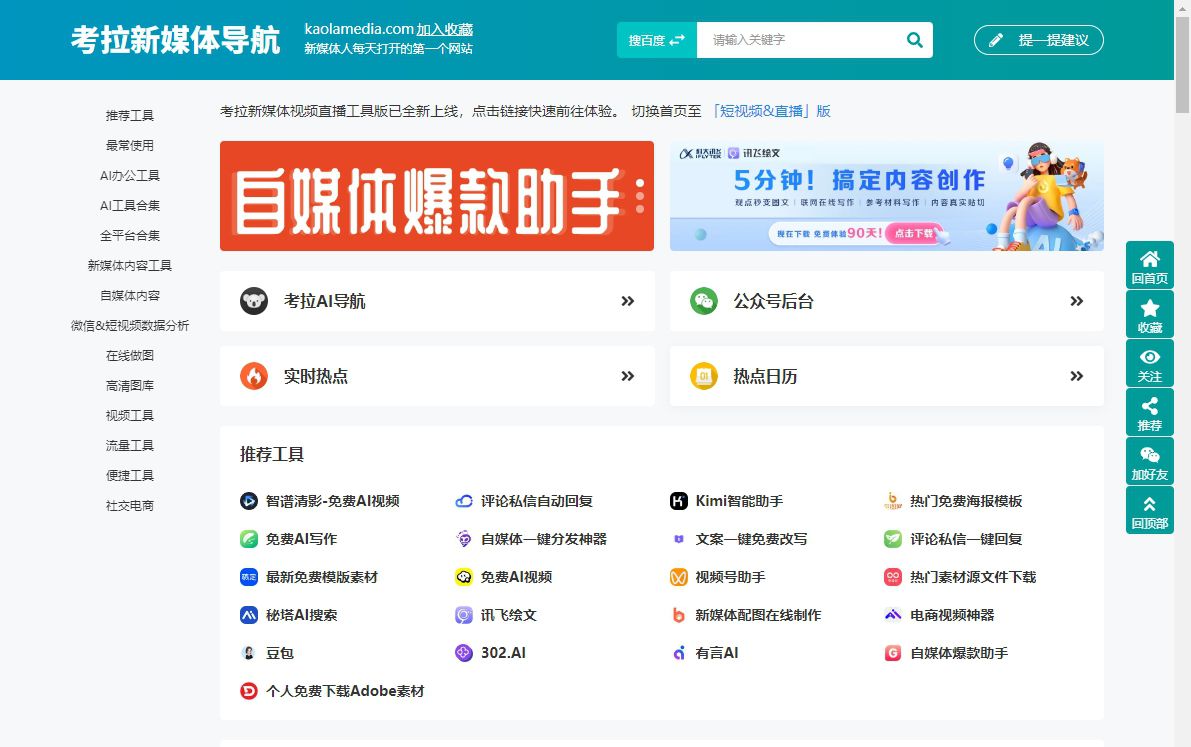Click 关注 eye icon in right sidebar
Screen dimensions: 1191x747
click(x=1149, y=357)
